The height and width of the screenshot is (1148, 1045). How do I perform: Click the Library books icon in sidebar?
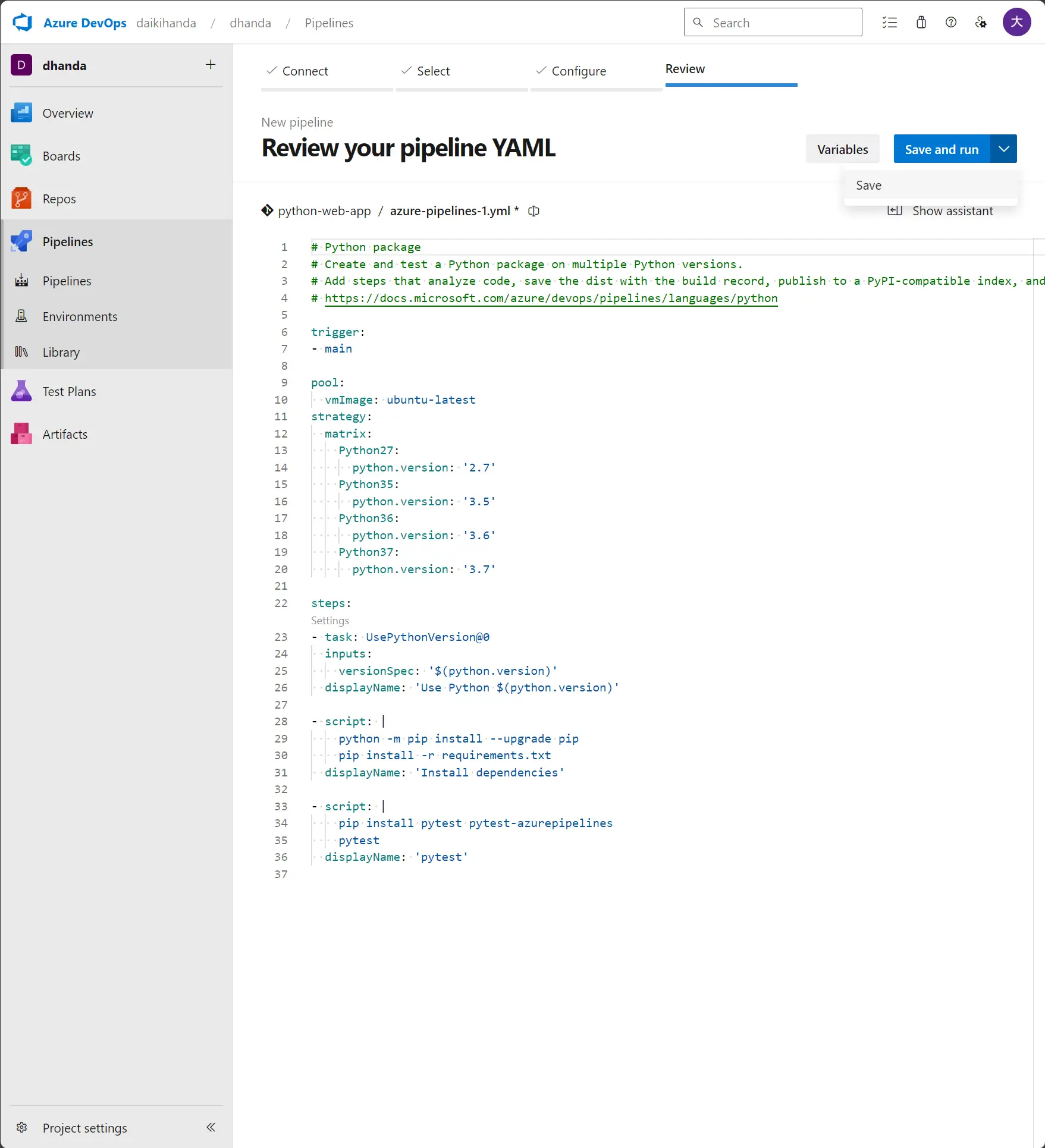click(21, 352)
